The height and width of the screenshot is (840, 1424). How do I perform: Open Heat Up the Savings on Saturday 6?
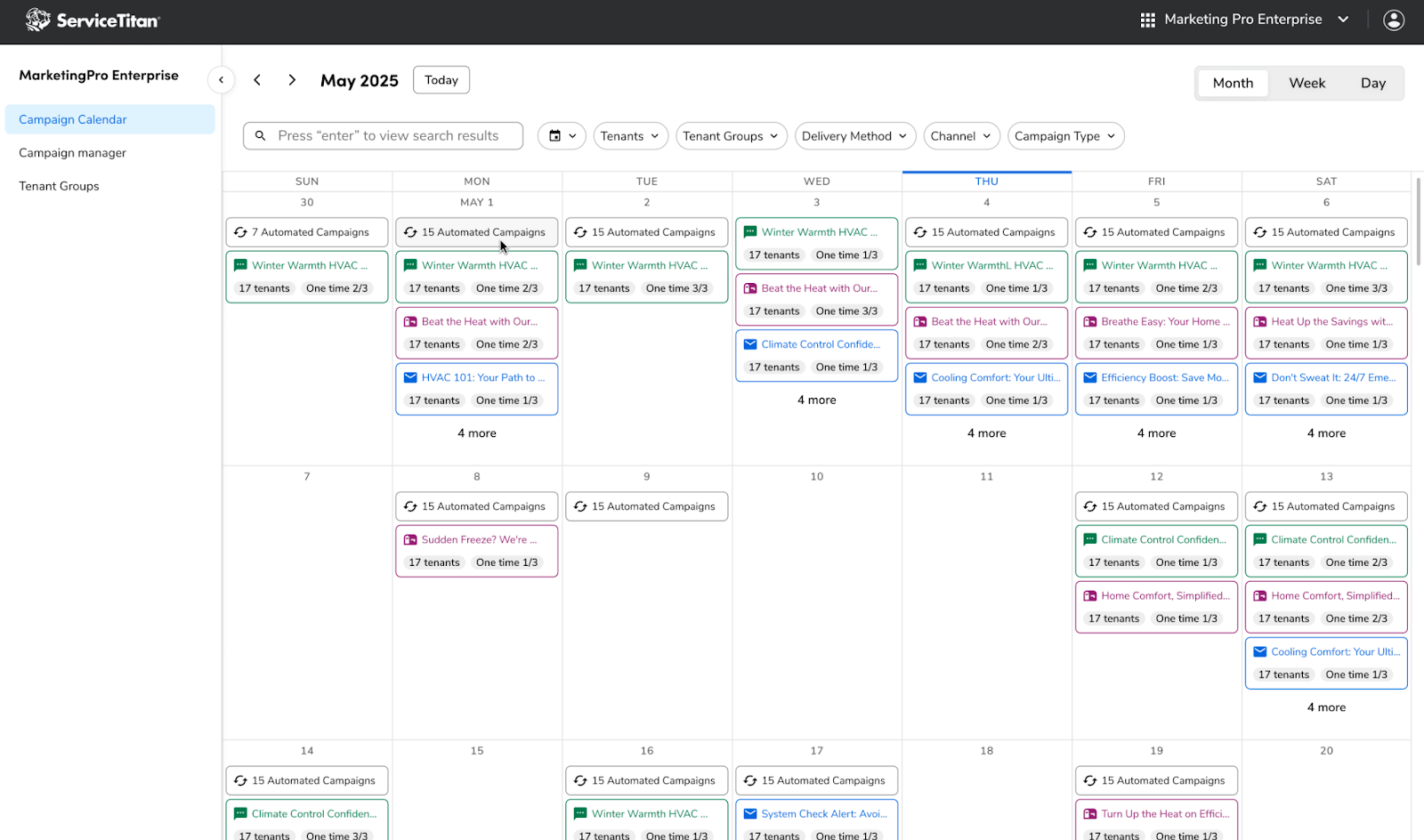[x=1327, y=333]
